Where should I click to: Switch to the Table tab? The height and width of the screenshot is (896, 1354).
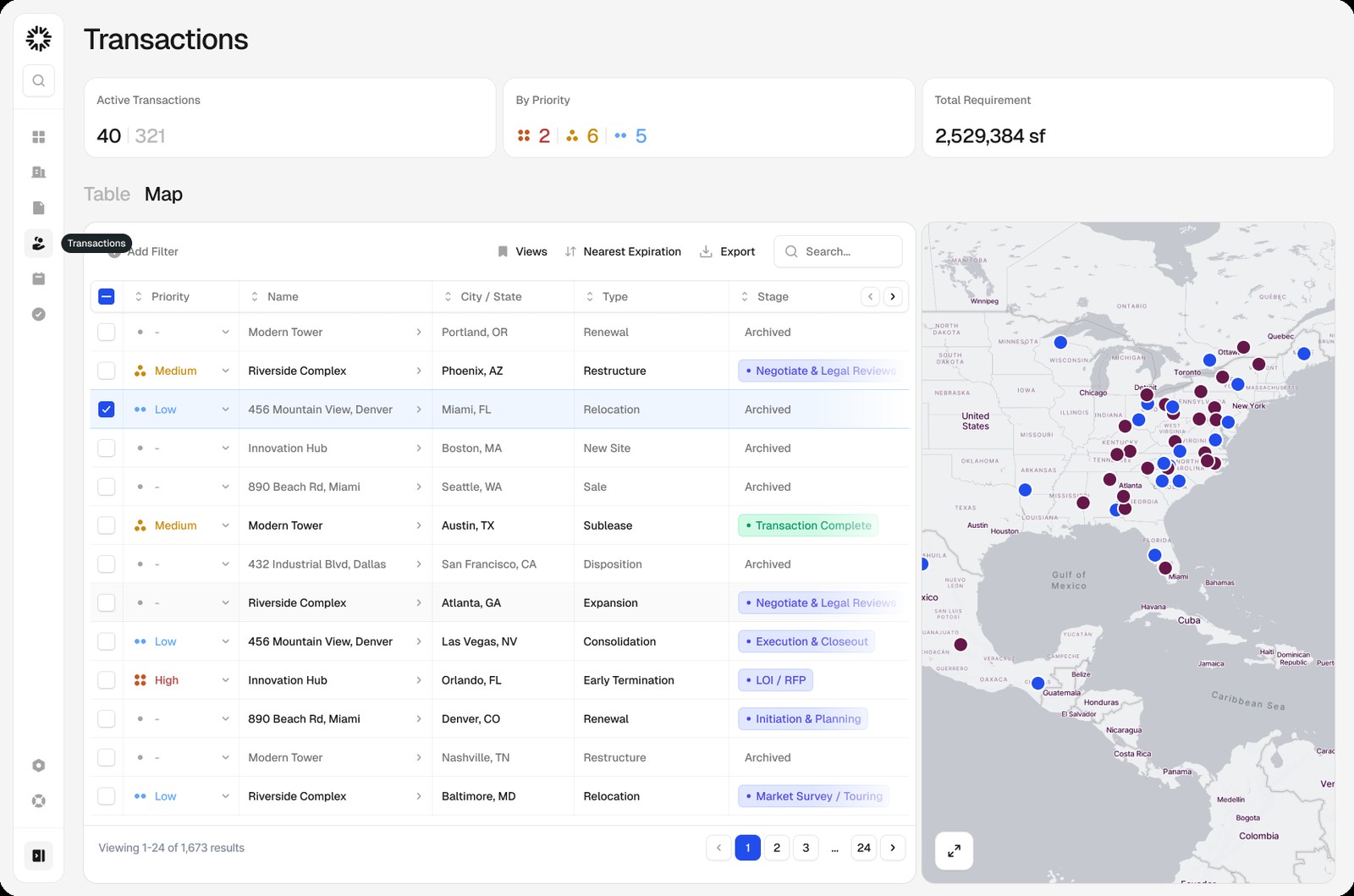tap(107, 194)
